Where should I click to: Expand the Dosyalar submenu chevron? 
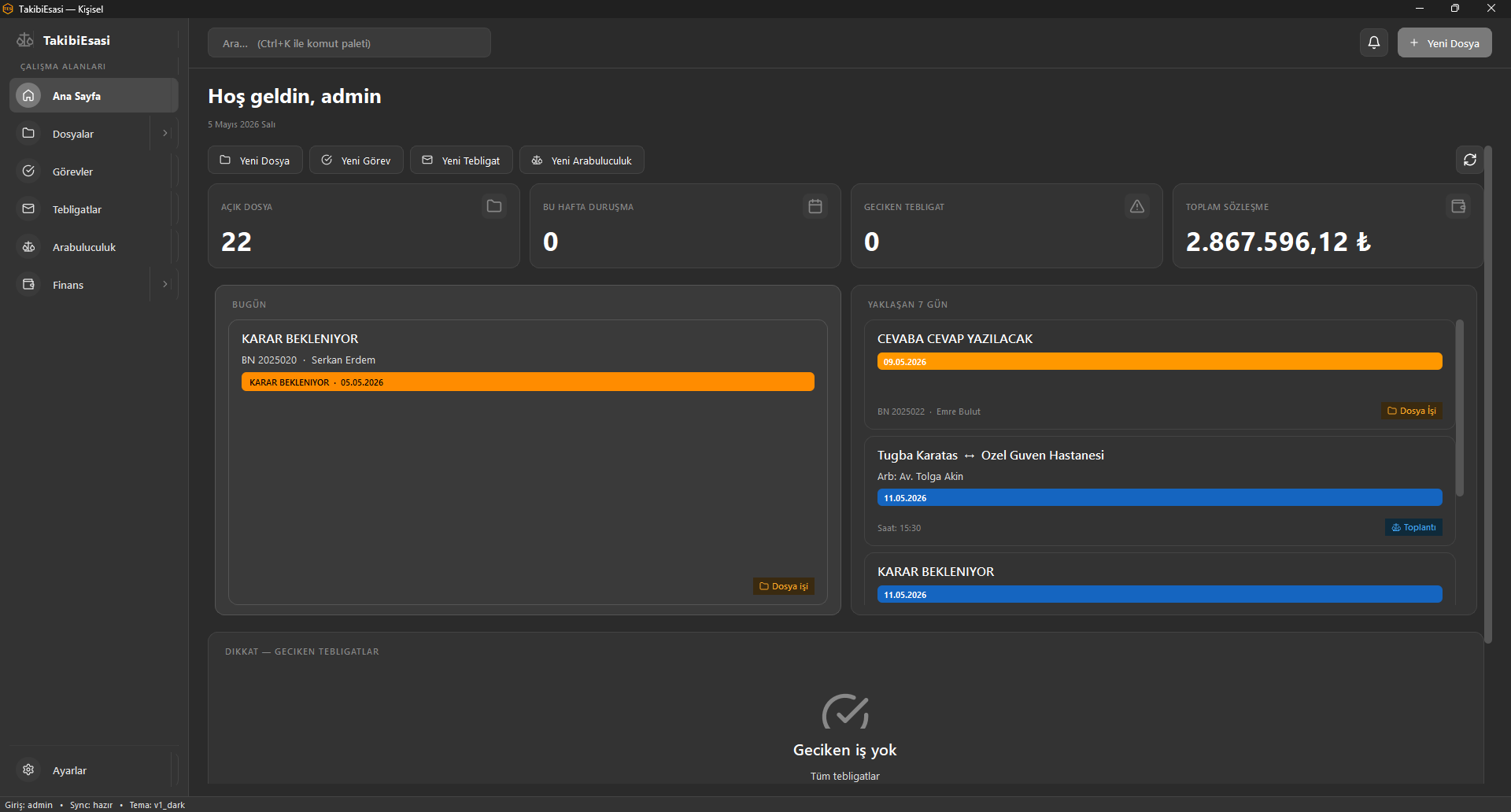(x=164, y=133)
